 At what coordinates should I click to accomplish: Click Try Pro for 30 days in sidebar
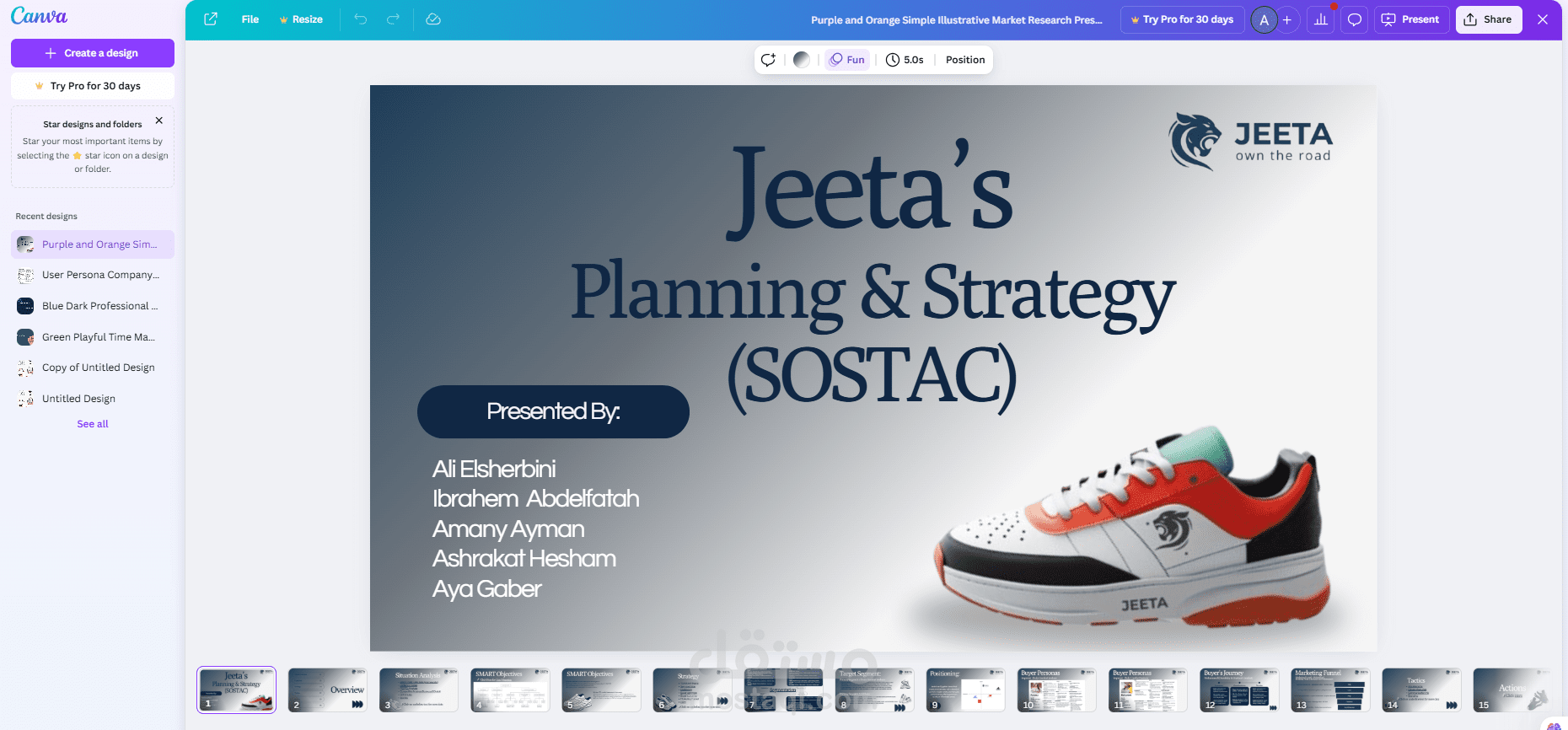click(x=93, y=86)
